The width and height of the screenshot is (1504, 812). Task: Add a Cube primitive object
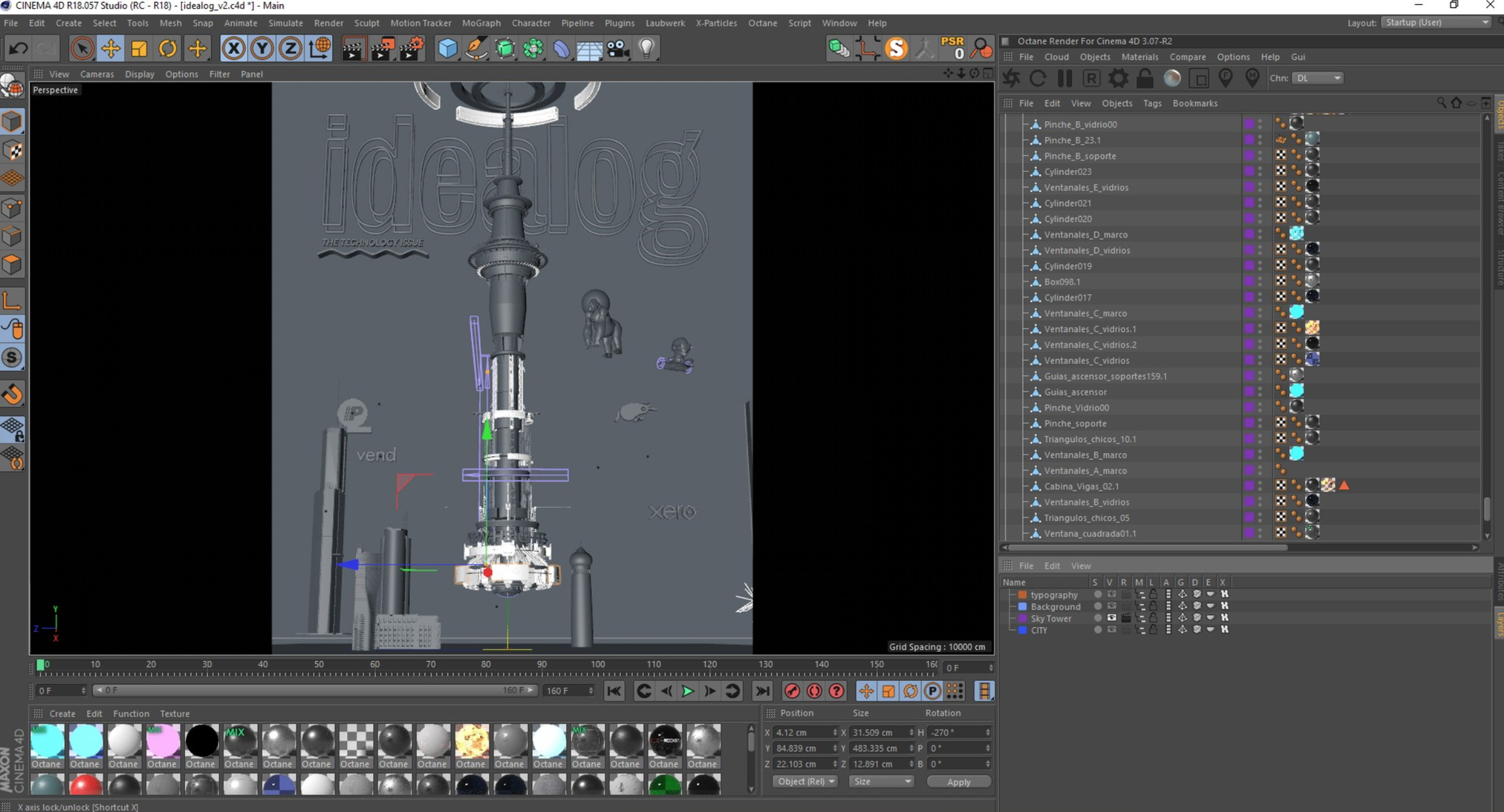point(447,48)
